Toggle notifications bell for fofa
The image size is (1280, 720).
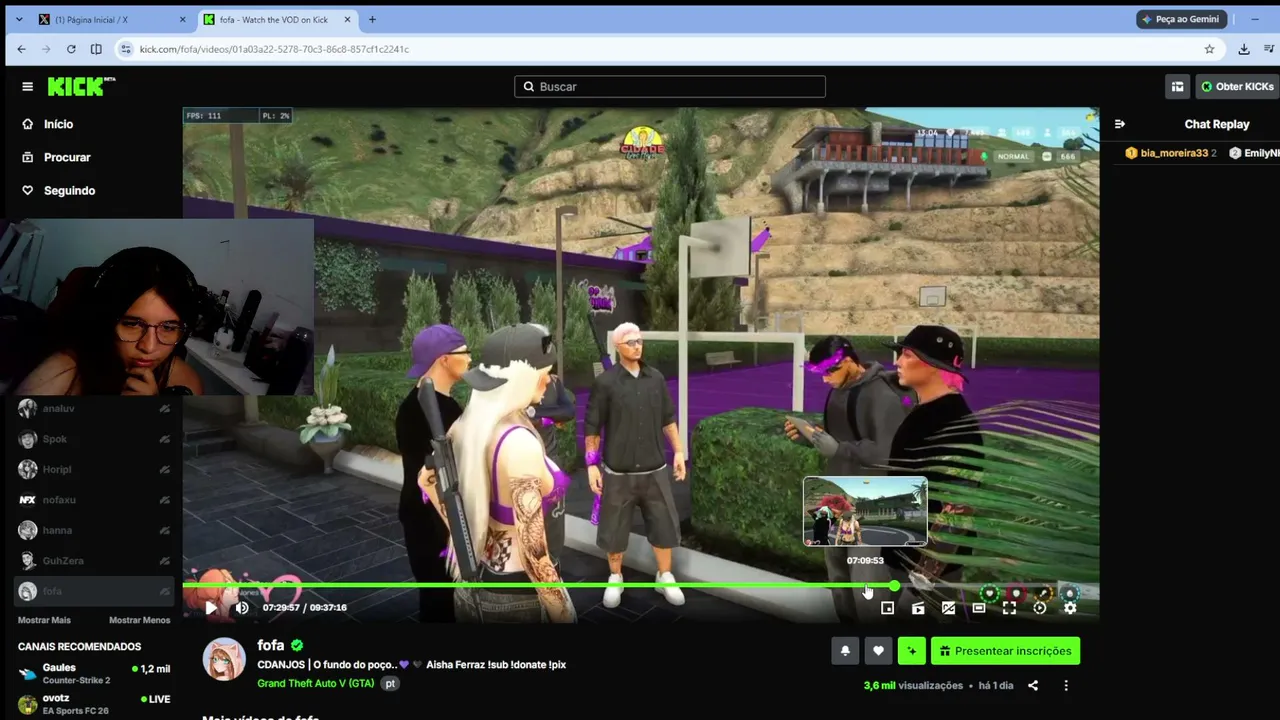pos(845,651)
